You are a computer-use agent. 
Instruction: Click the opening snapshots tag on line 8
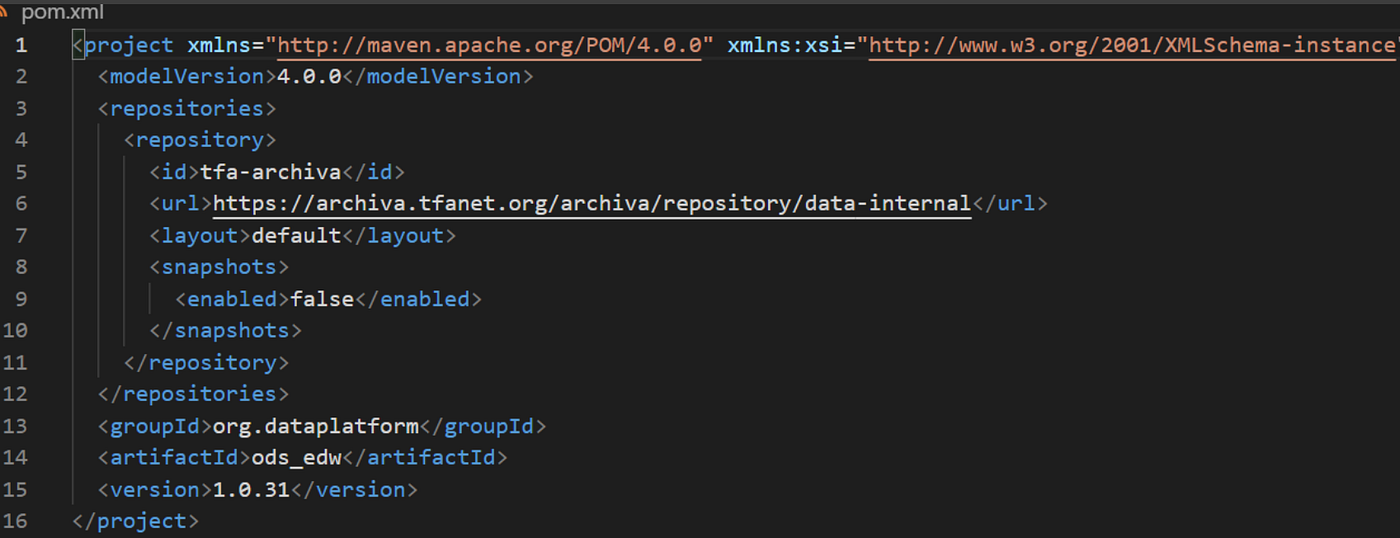(219, 267)
